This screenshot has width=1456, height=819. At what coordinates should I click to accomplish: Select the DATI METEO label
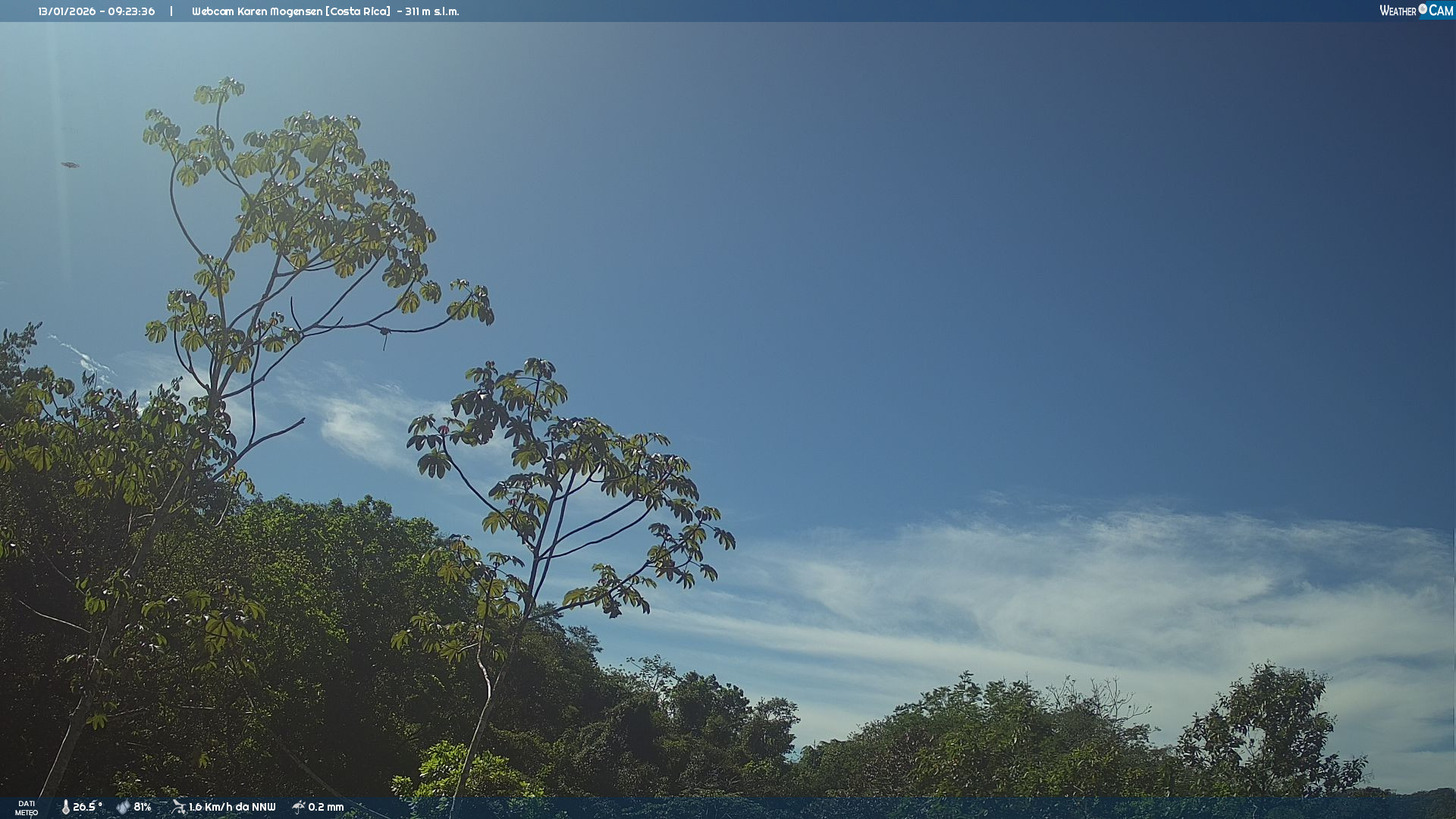pyautogui.click(x=27, y=808)
